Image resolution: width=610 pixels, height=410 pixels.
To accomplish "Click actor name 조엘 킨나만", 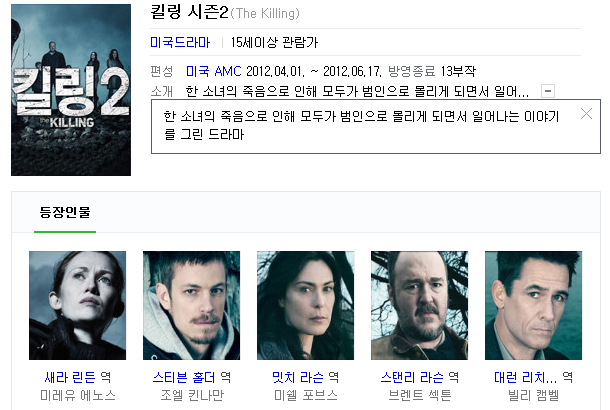I will pos(192,396).
